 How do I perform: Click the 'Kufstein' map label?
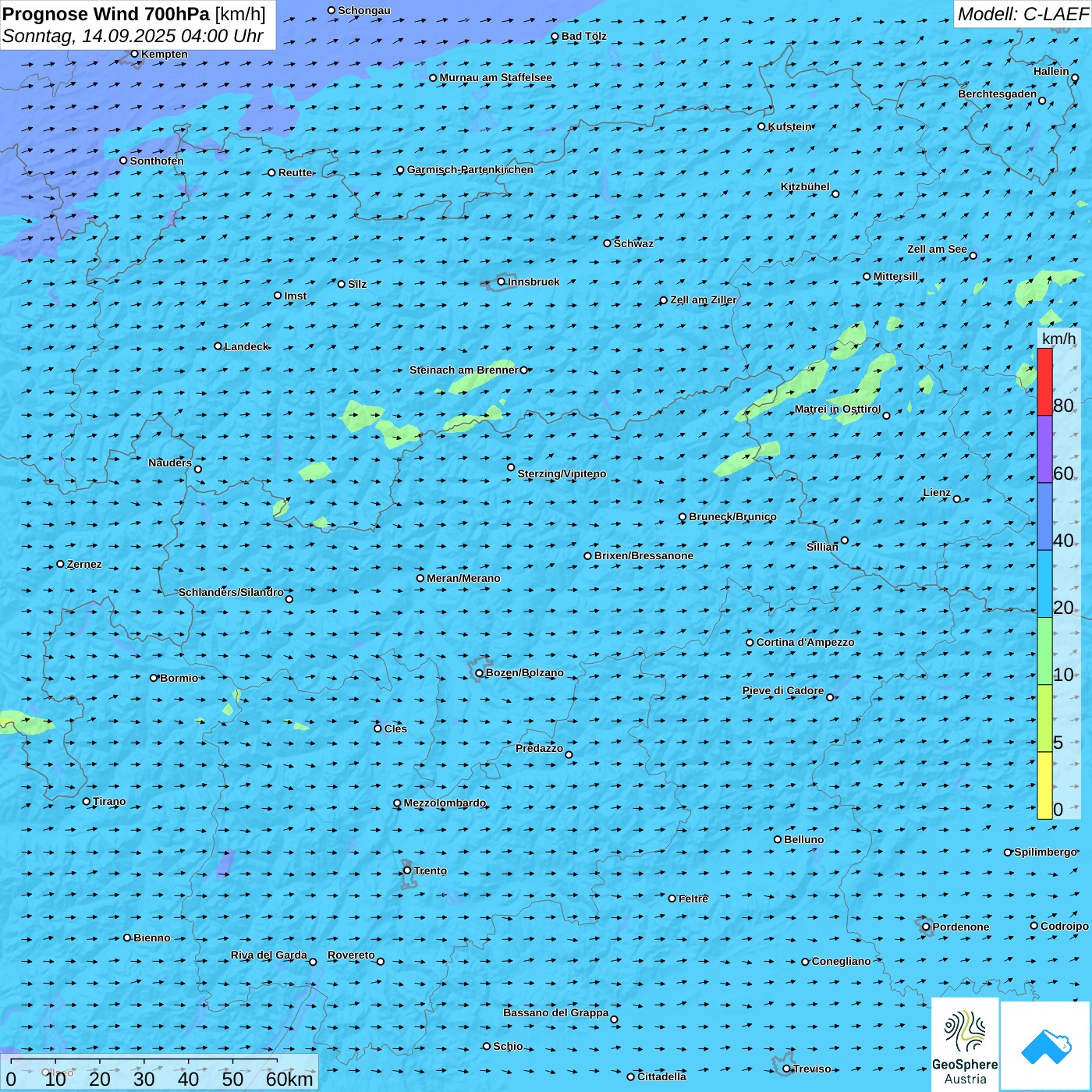coord(790,126)
